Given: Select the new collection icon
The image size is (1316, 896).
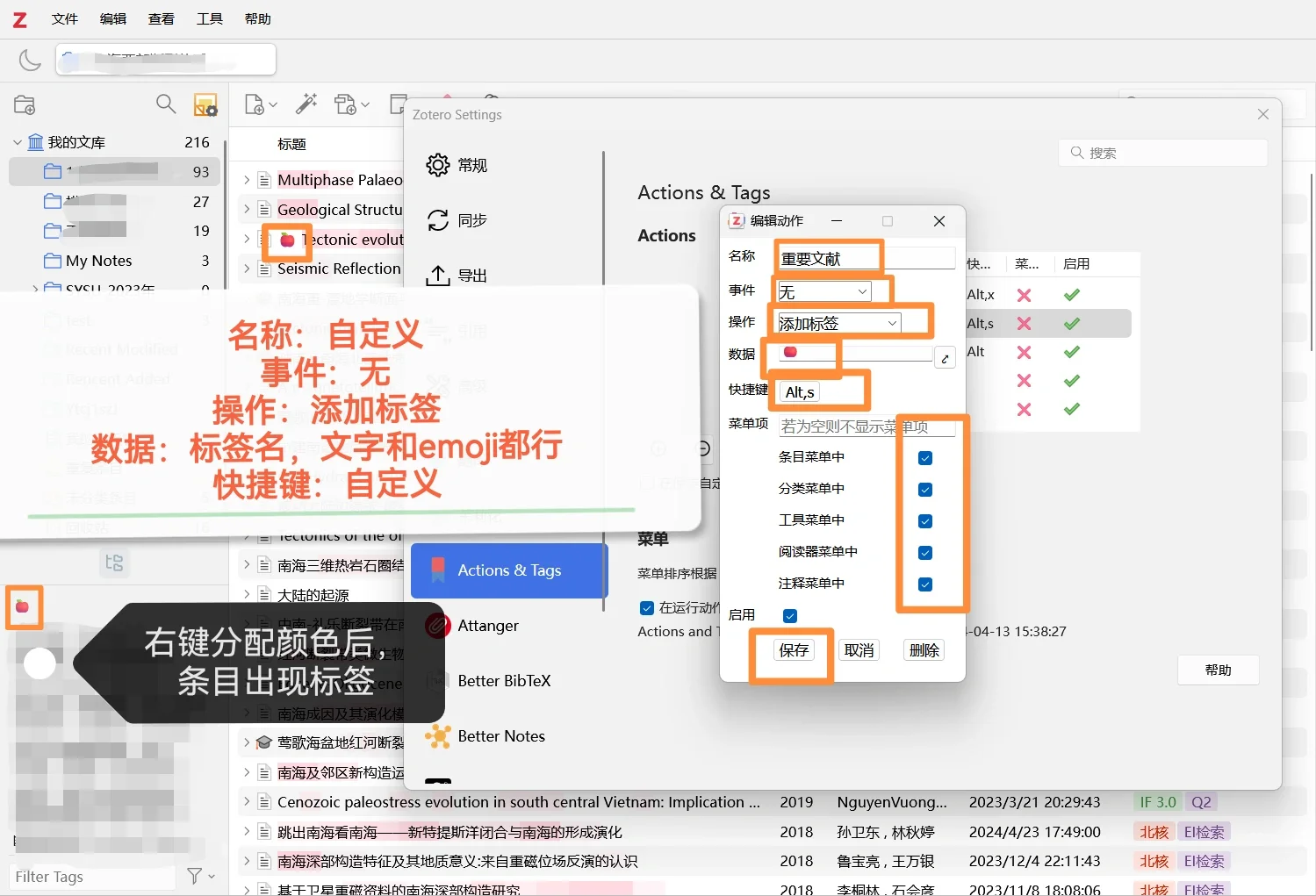Looking at the screenshot, I should coord(25,104).
